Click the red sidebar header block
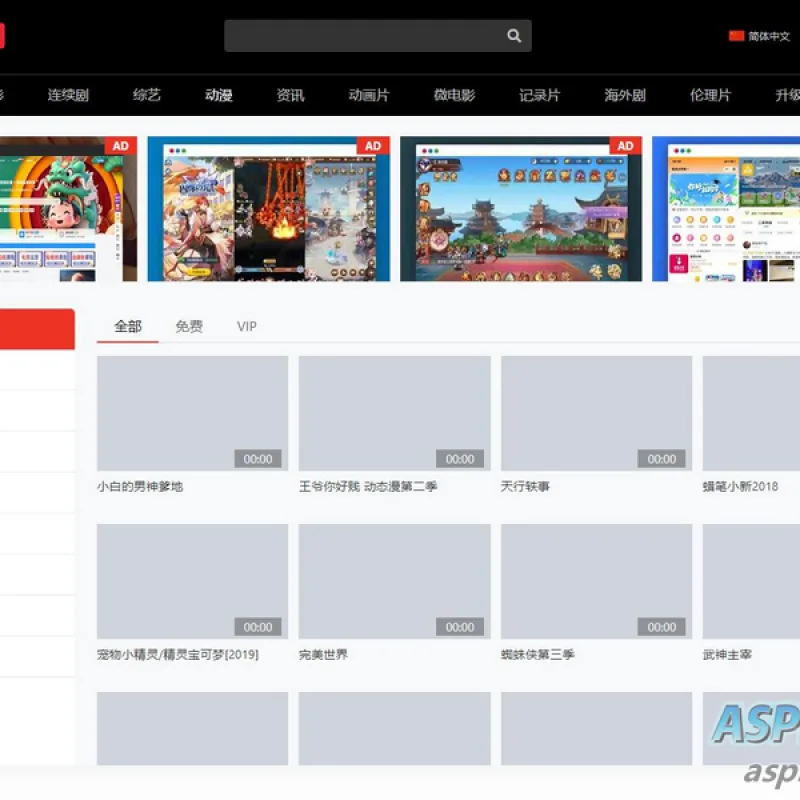 pos(37,329)
